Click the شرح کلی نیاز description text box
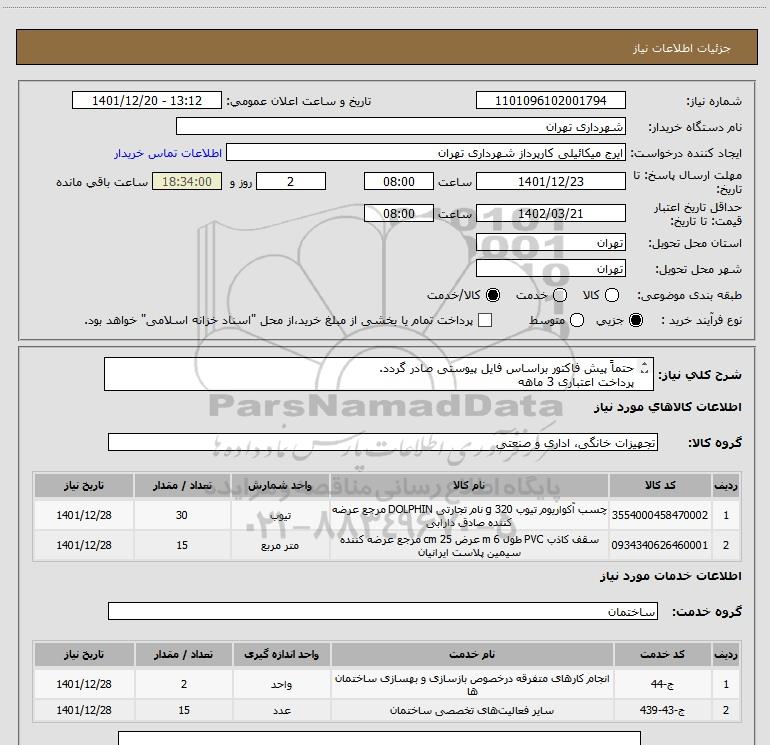 [x=379, y=374]
